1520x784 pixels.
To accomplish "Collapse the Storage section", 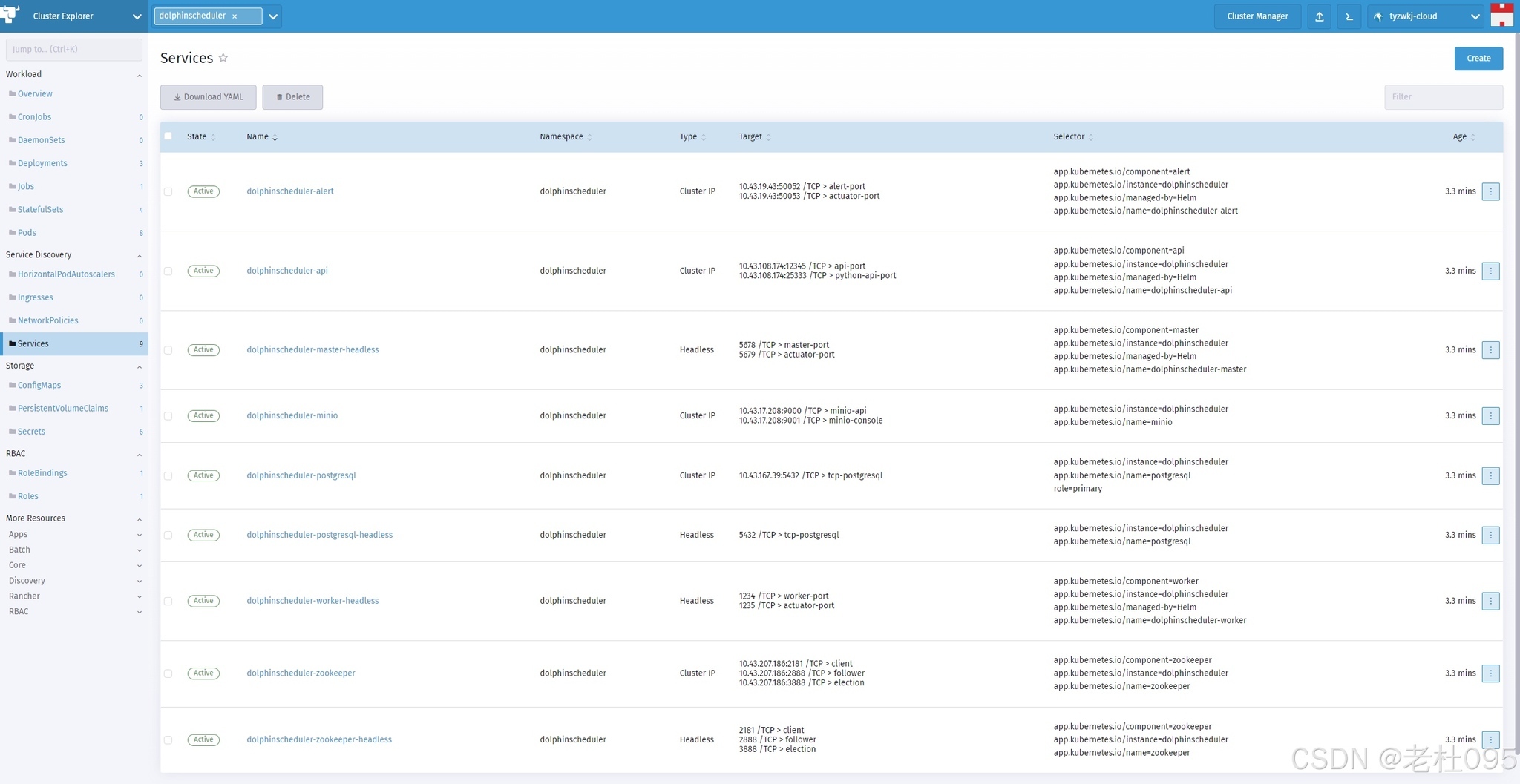I will pos(139,366).
